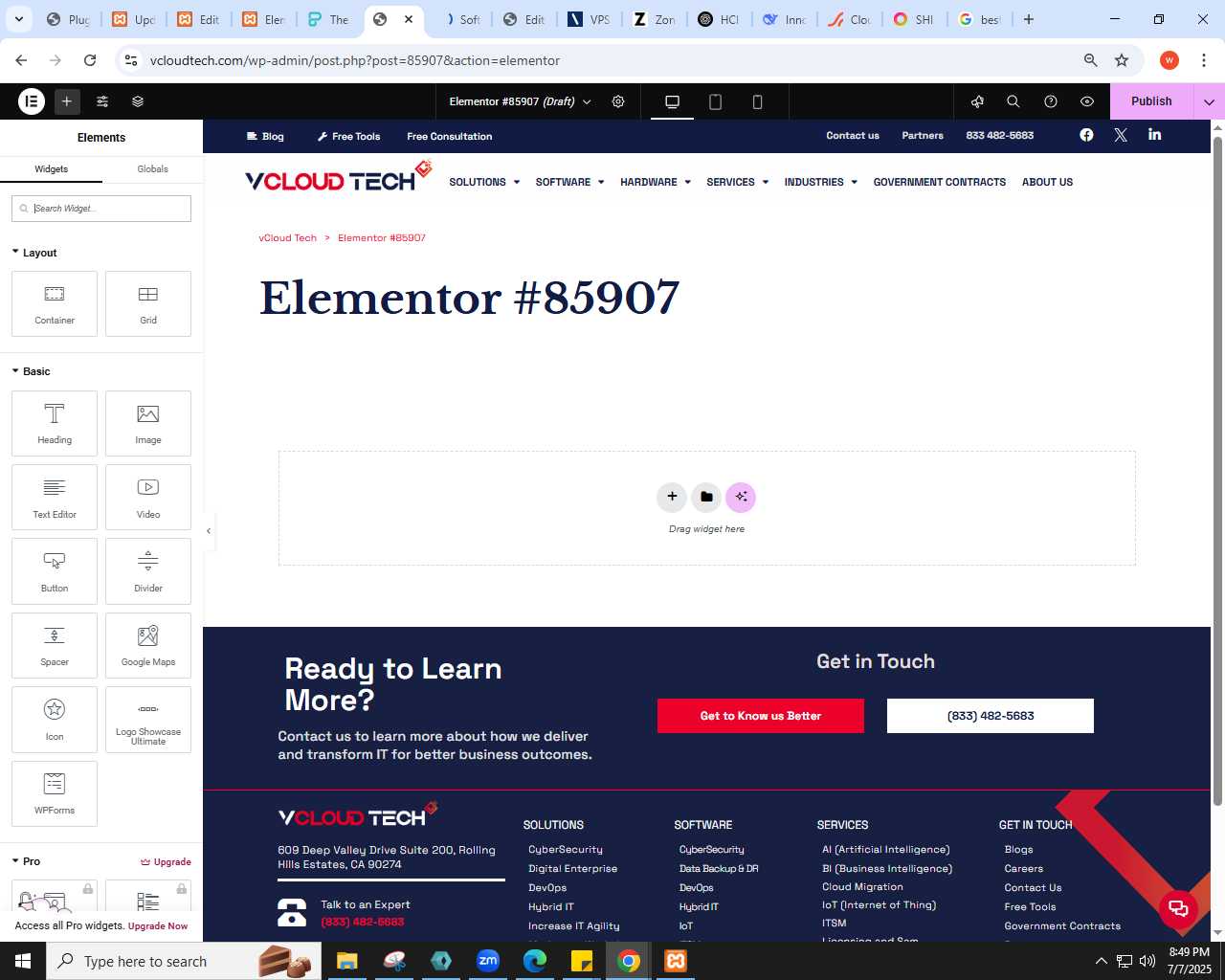
Task: Switch to desktop preview mode
Action: (672, 101)
